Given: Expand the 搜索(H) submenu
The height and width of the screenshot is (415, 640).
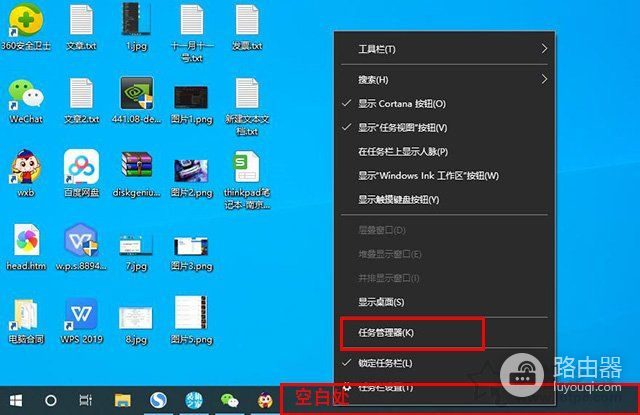Looking at the screenshot, I should pos(444,80).
